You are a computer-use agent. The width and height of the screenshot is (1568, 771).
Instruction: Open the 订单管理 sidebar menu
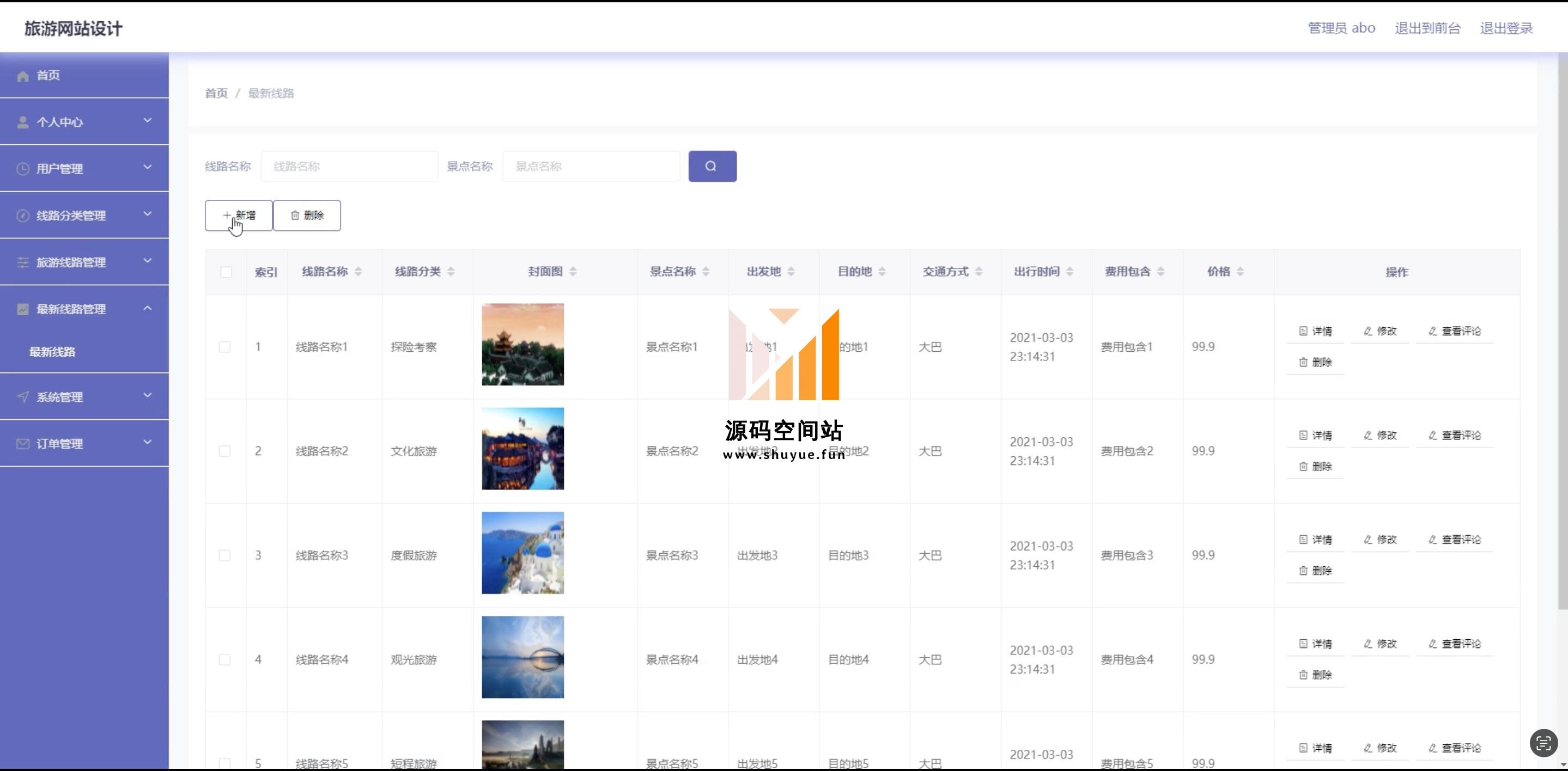[x=84, y=444]
